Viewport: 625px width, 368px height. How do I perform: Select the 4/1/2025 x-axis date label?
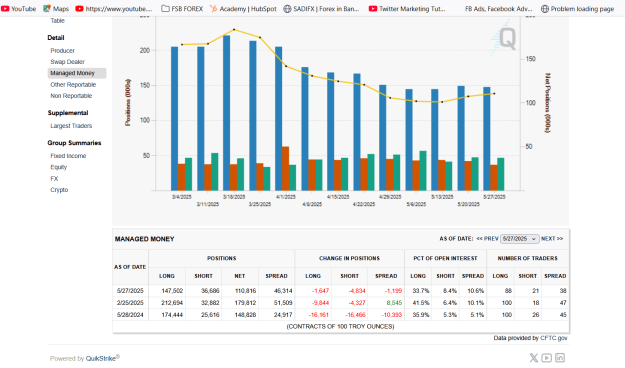(x=286, y=197)
